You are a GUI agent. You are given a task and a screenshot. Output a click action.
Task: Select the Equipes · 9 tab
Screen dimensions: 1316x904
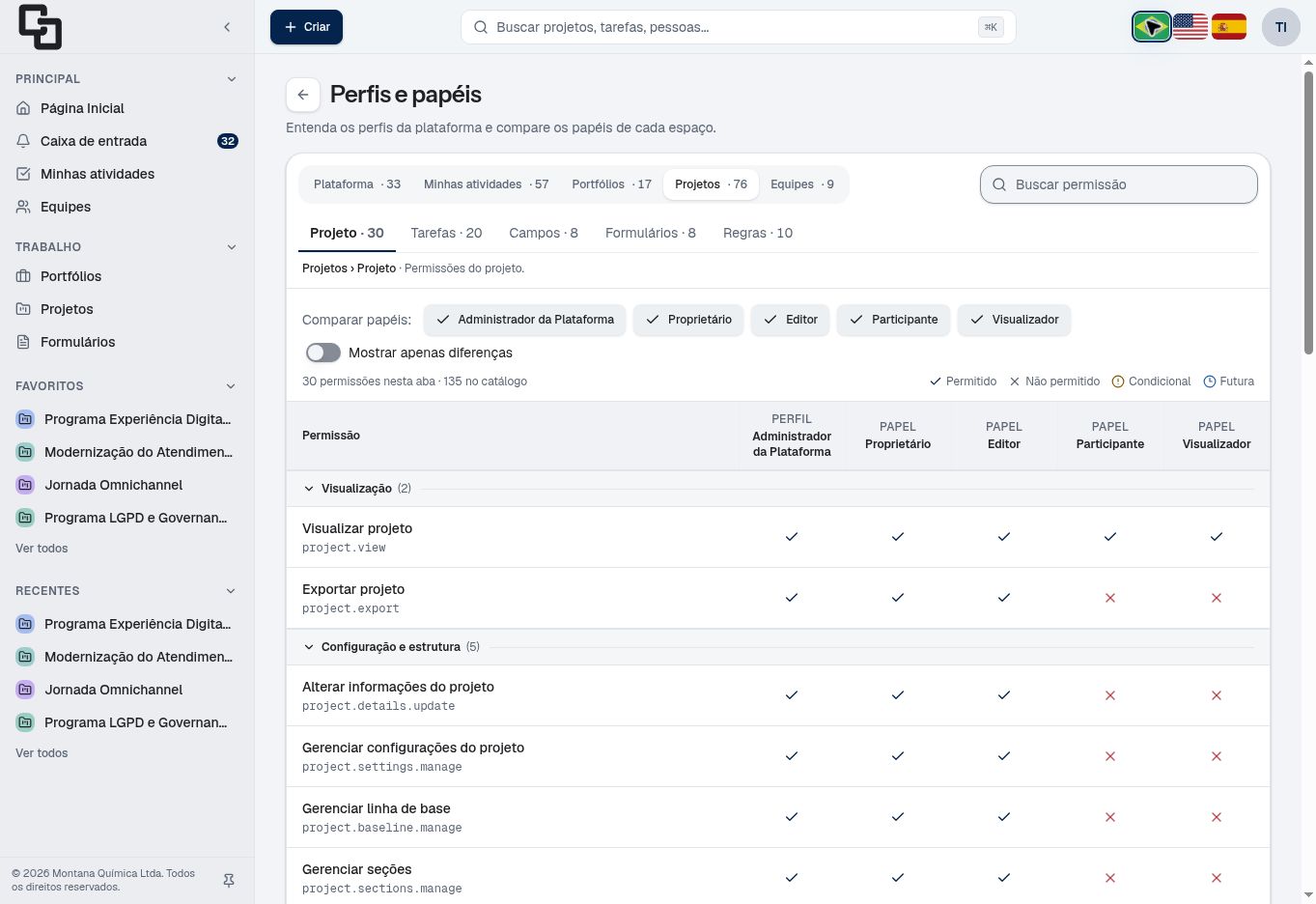coord(802,184)
